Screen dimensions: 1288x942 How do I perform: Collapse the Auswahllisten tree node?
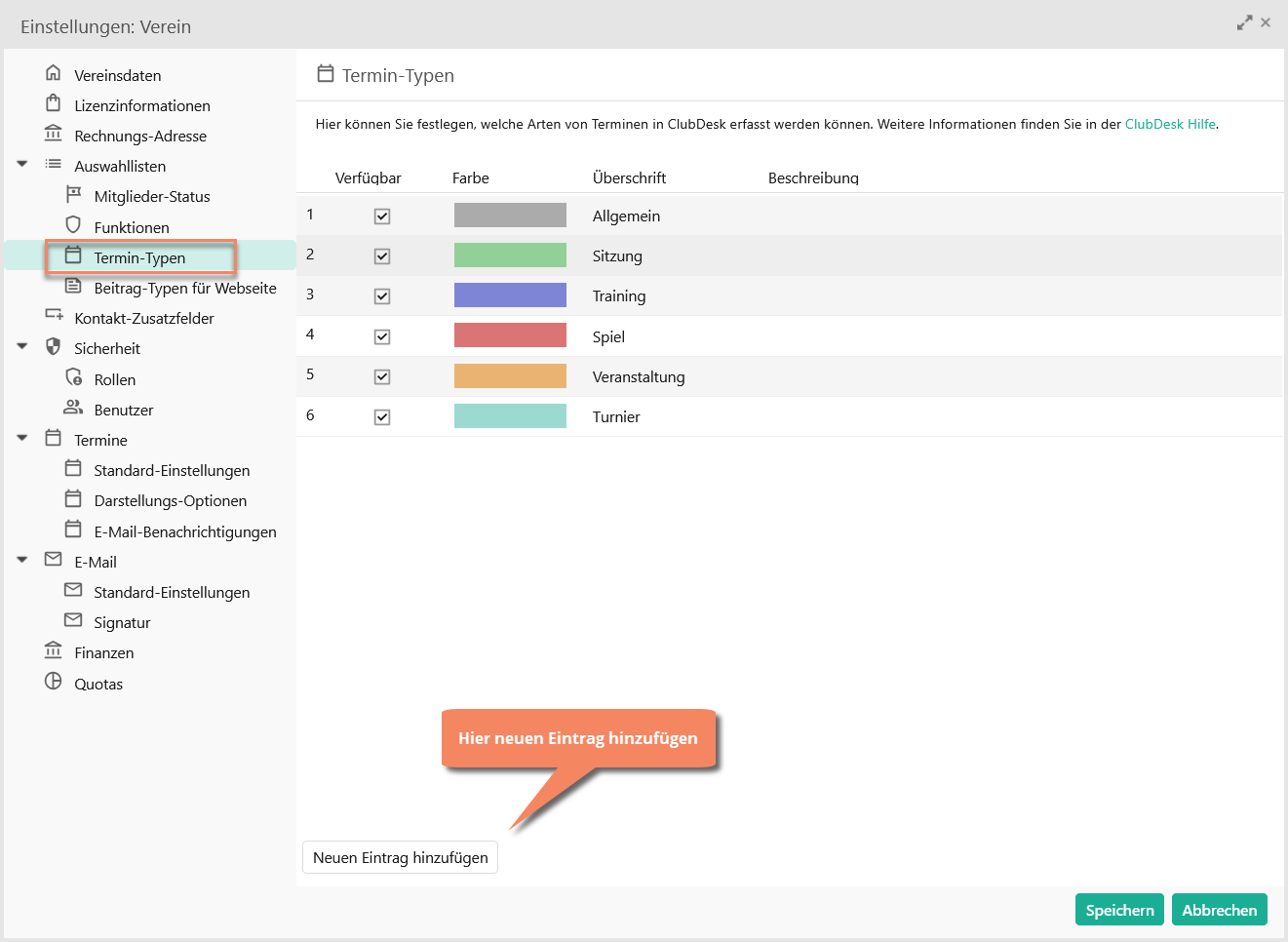click(x=22, y=165)
